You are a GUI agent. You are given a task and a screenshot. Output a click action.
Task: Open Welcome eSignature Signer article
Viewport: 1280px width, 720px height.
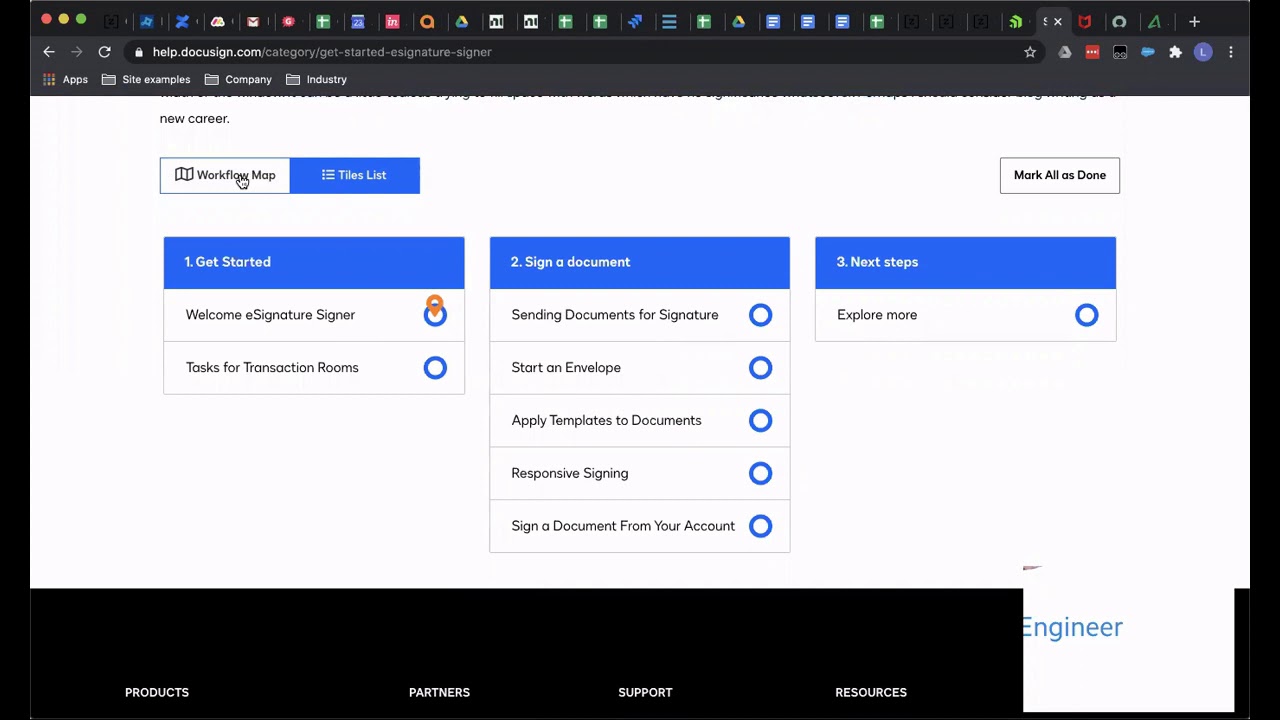[x=270, y=315]
